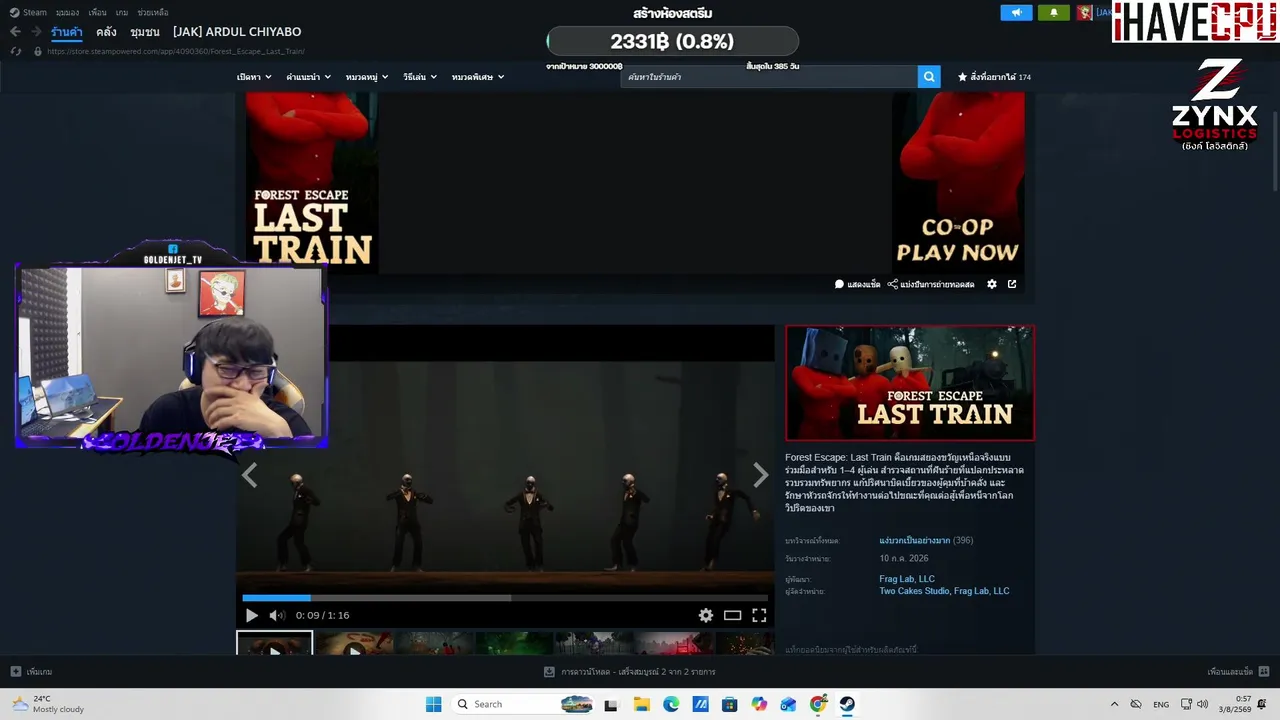Open the เพื่อน menu
The image size is (1280, 720).
97,13
